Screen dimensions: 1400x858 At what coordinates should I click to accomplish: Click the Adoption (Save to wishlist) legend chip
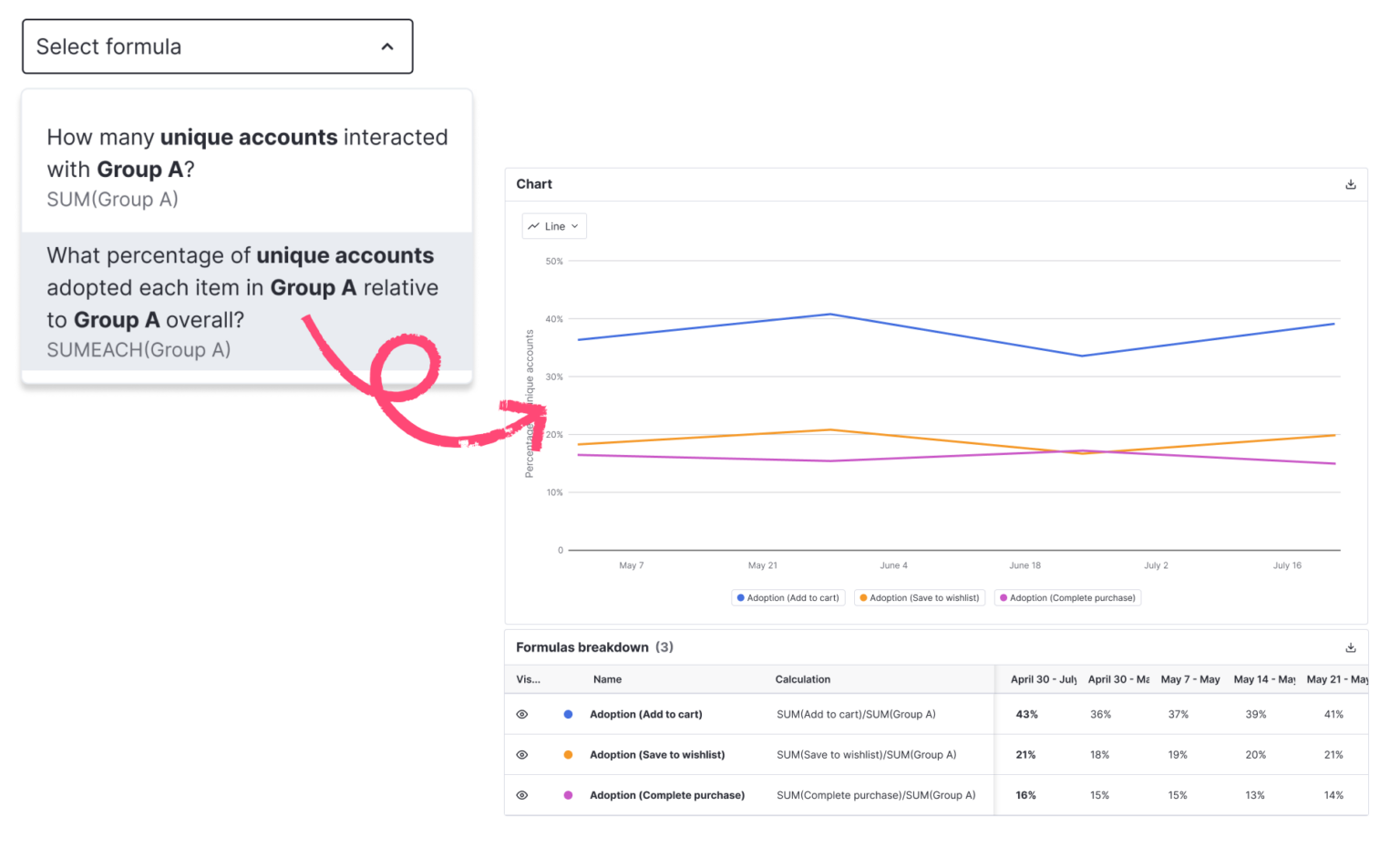(919, 597)
